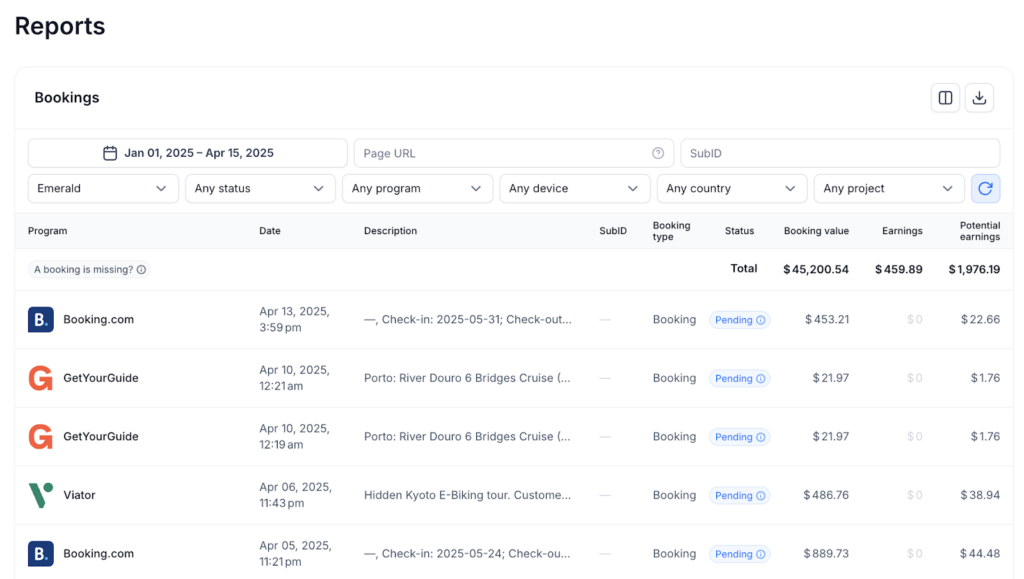This screenshot has width=1024, height=579.
Task: Click the first GetYourGuide logo icon
Action: [x=41, y=378]
